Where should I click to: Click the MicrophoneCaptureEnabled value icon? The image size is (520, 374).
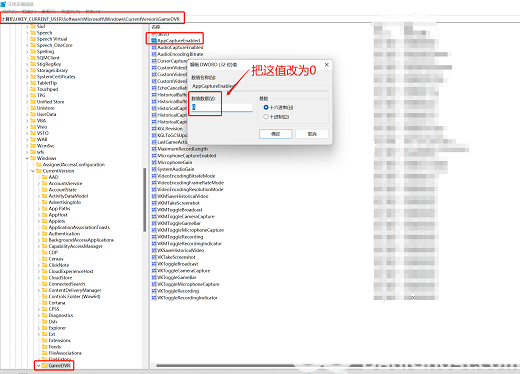click(x=154, y=156)
